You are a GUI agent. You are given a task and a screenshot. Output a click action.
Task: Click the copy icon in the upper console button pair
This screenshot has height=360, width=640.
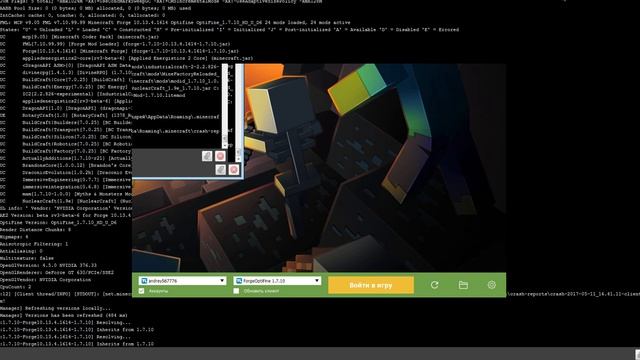207,156
